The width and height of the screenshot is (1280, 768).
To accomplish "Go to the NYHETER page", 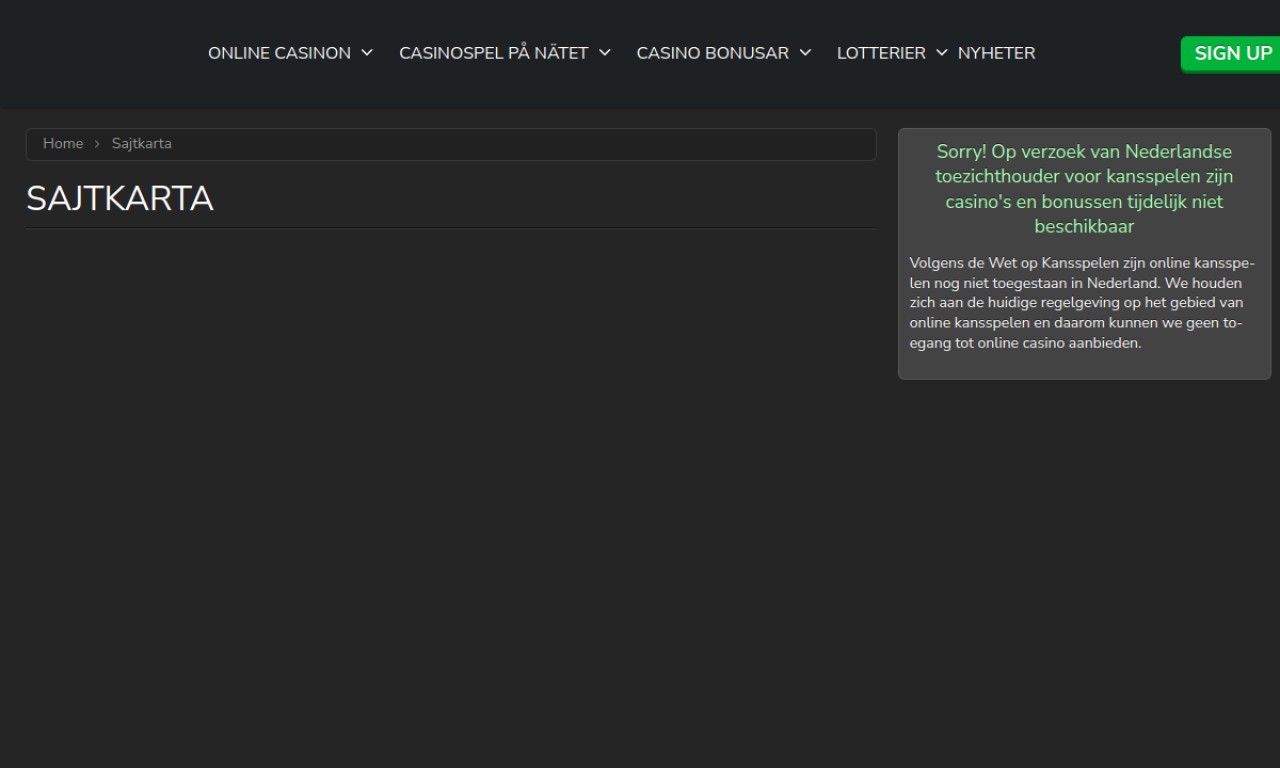I will click(x=996, y=53).
